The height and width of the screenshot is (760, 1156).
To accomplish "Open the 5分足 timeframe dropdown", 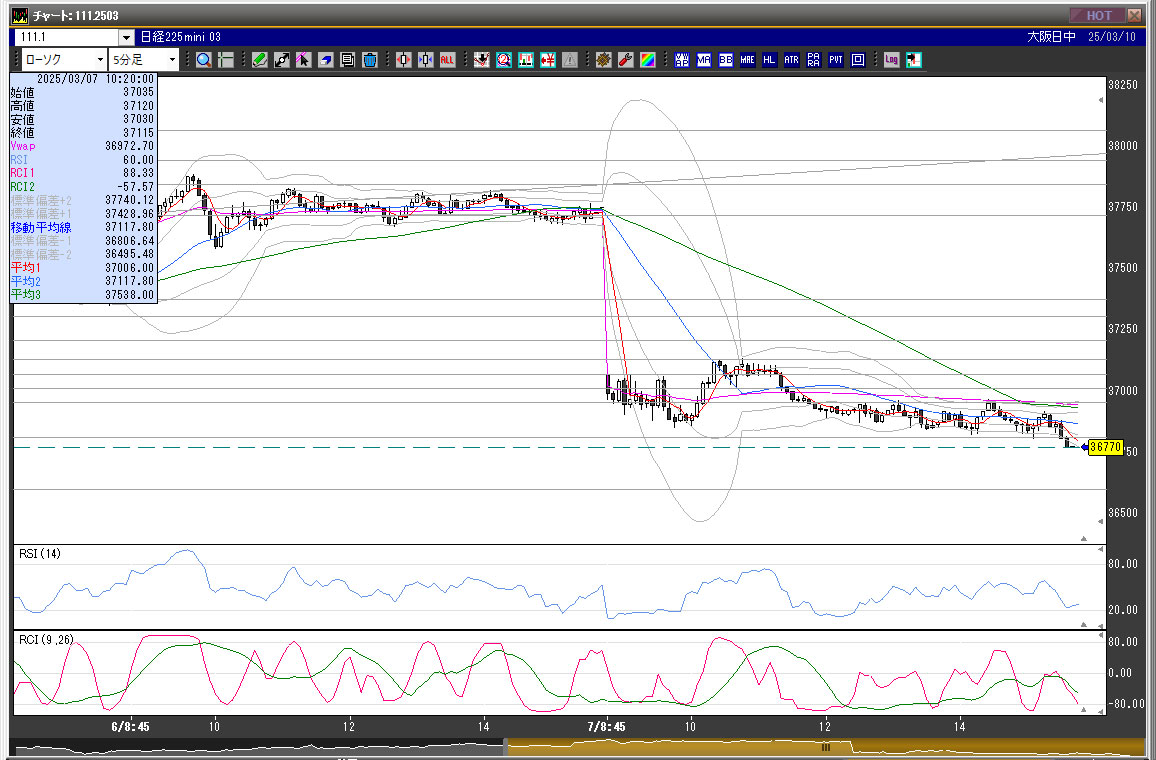I will (x=144, y=59).
